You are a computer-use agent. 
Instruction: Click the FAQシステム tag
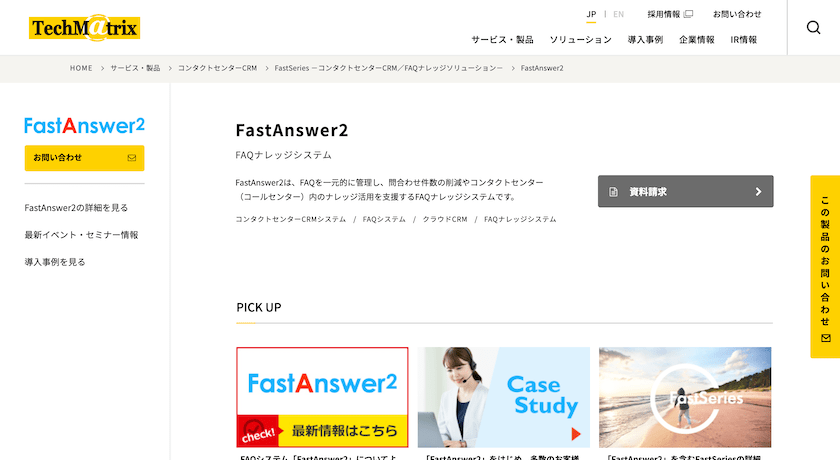(384, 219)
